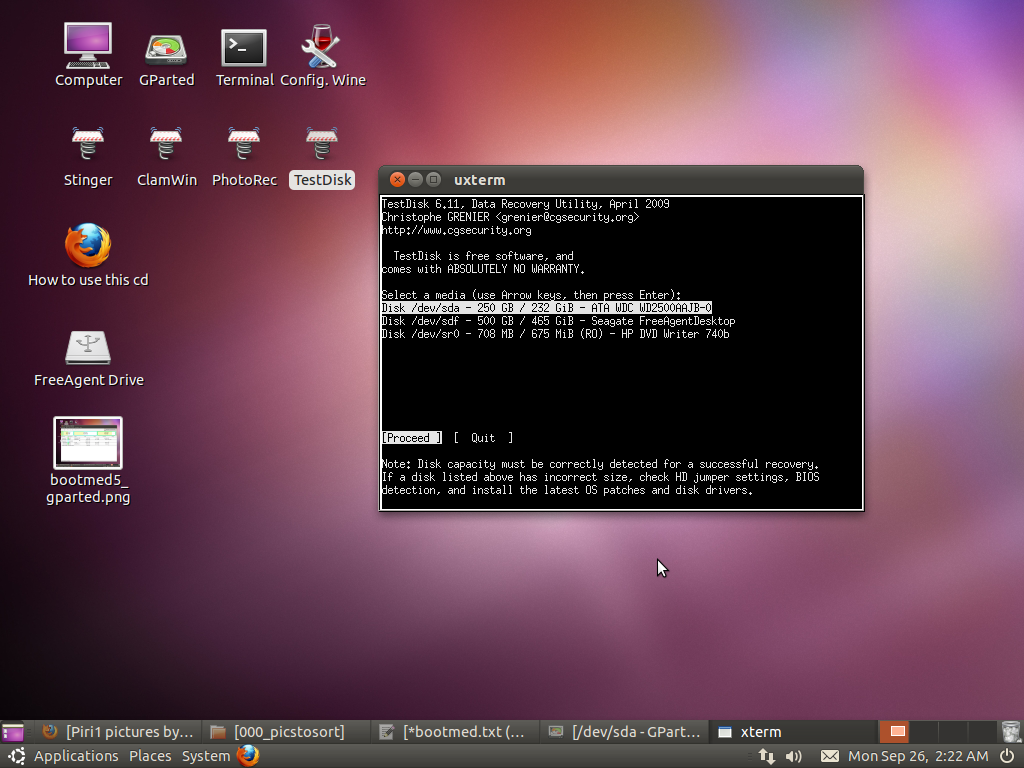Switch to the 'Piri1 pictures by...' taskbar window

pos(118,732)
